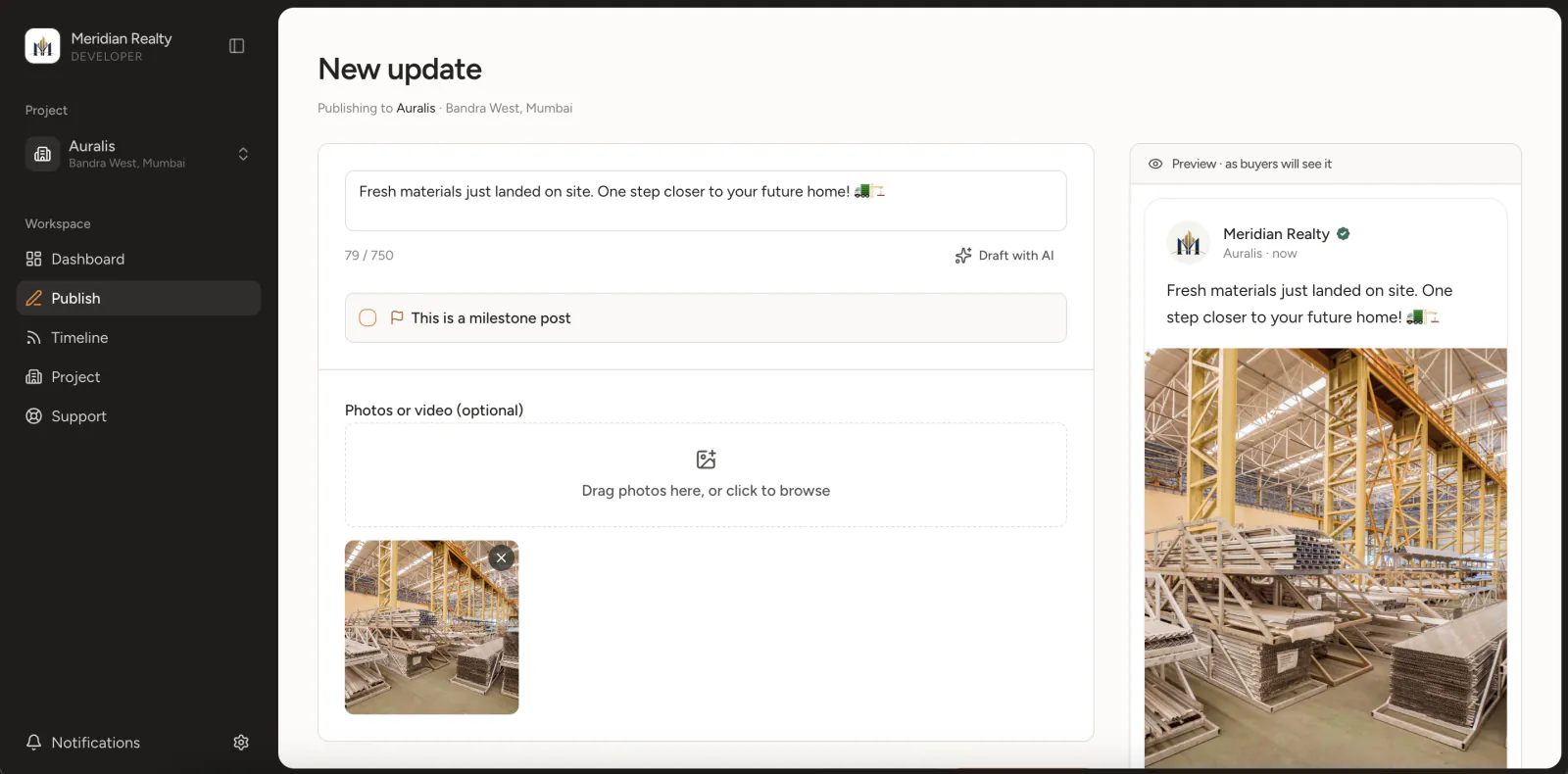Open the Project workspace item
The image size is (1568, 774).
pyautogui.click(x=138, y=376)
